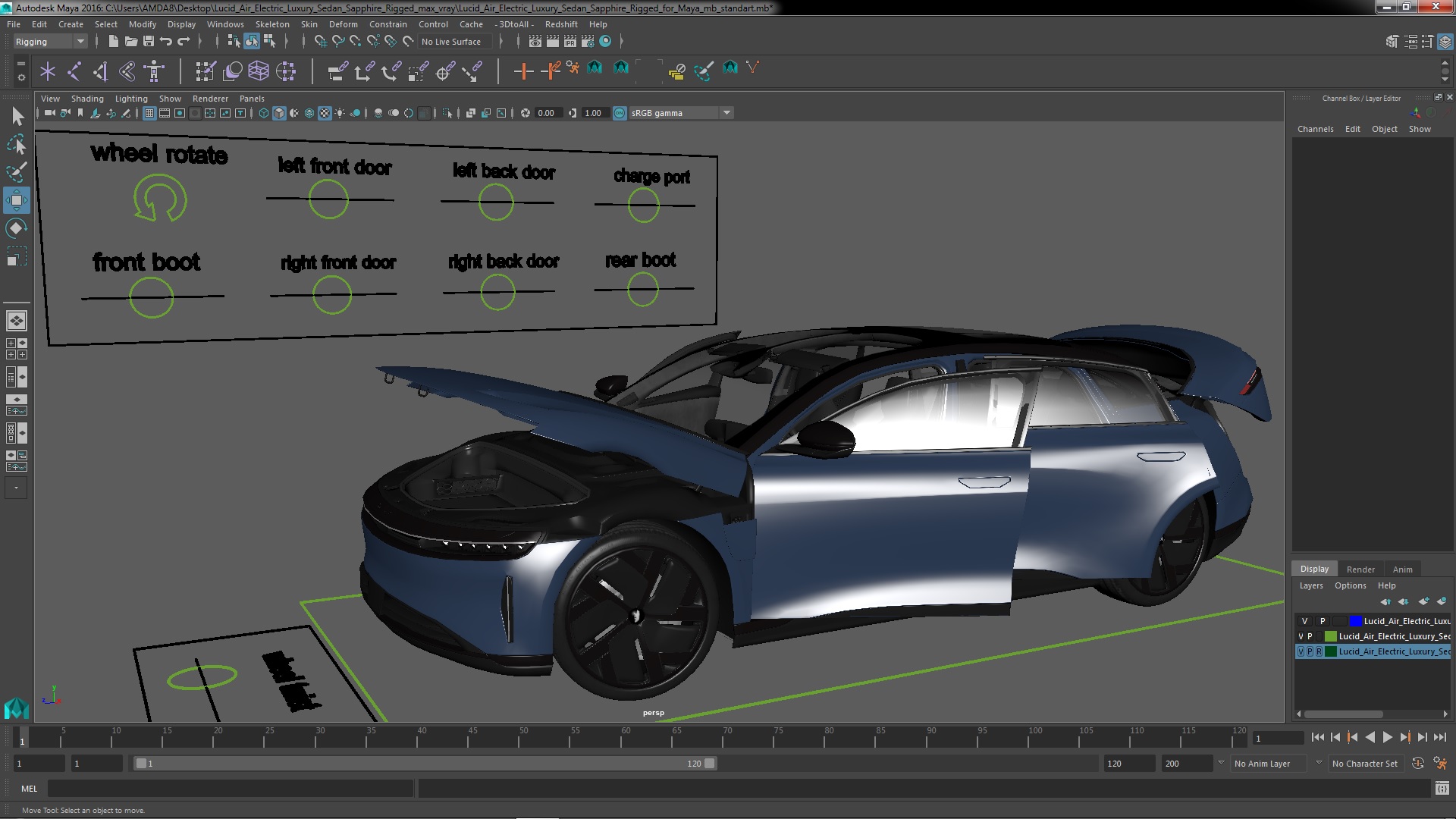Screen dimensions: 1456x819
Task: Open the Redshift menu
Action: pyautogui.click(x=561, y=24)
